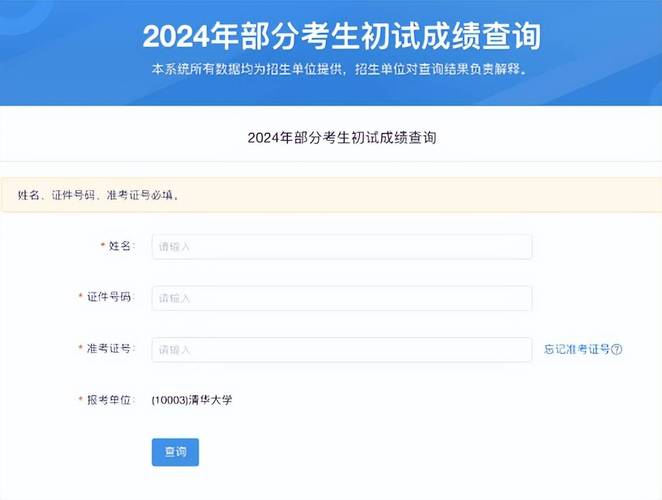Click the yellow required-fields notice banner

[x=331, y=195]
